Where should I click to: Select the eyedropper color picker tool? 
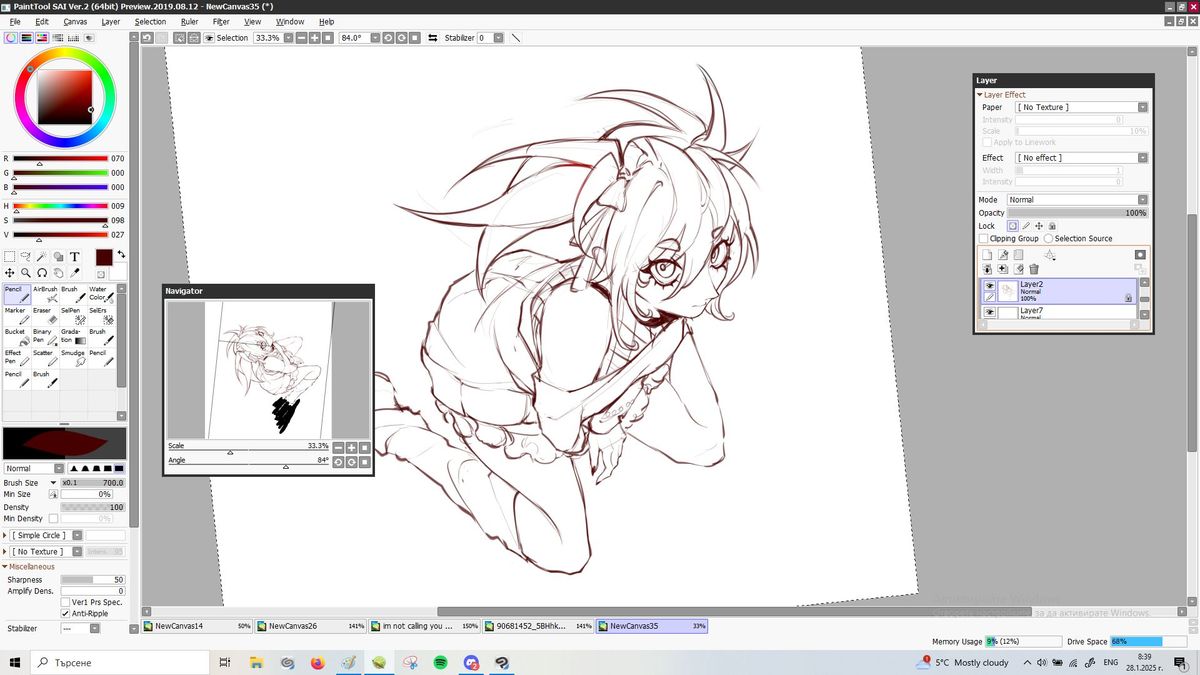[x=74, y=272]
